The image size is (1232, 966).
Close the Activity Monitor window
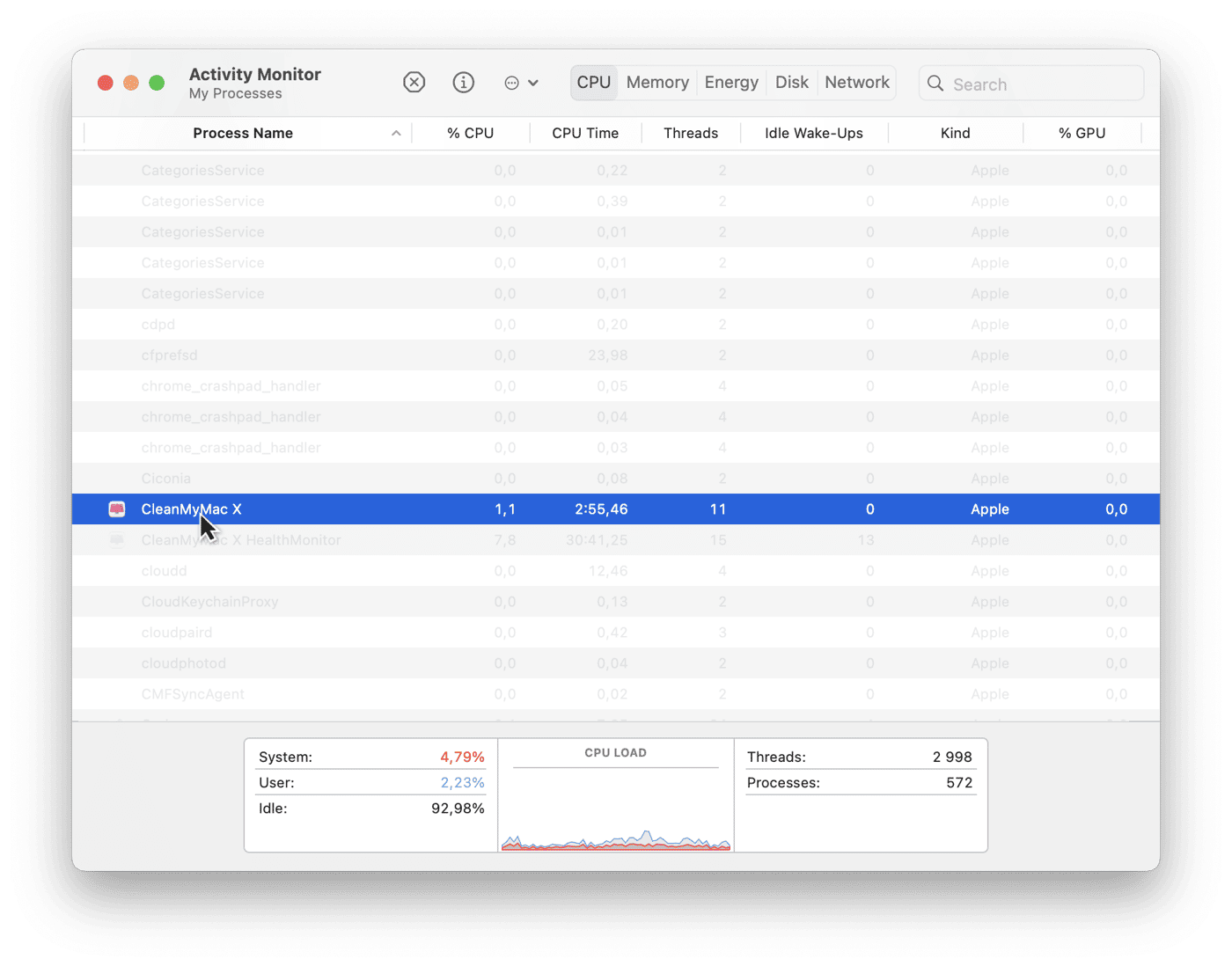tap(106, 83)
